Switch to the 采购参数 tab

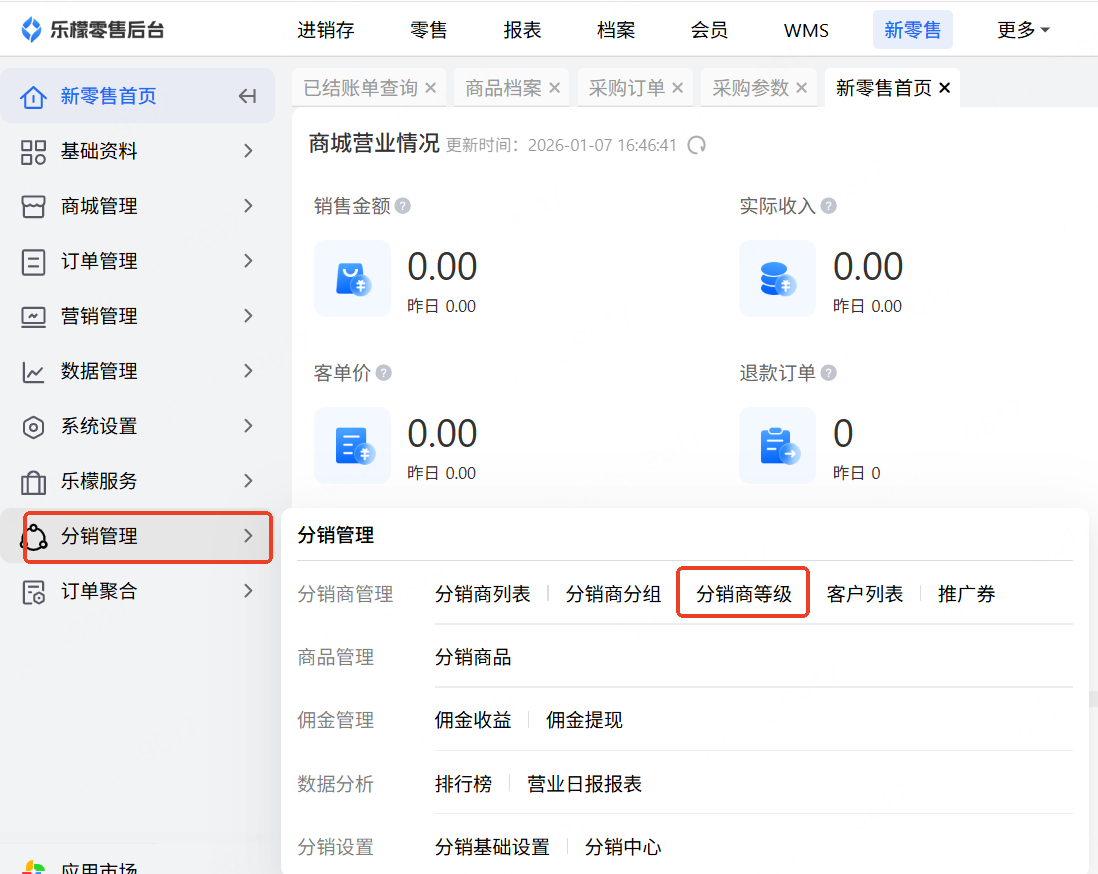pos(751,88)
